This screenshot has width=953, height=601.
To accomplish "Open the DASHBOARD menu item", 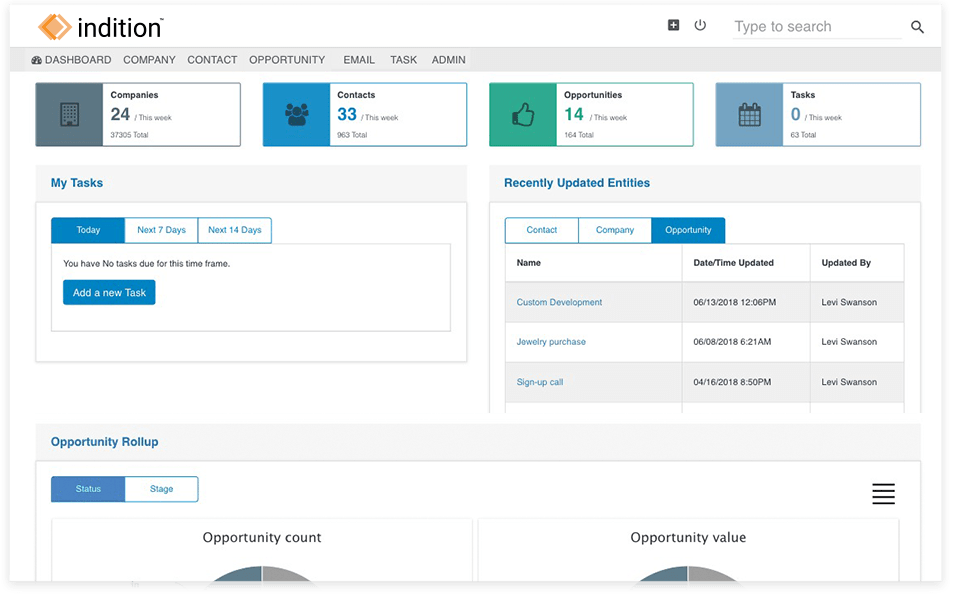I will point(71,60).
